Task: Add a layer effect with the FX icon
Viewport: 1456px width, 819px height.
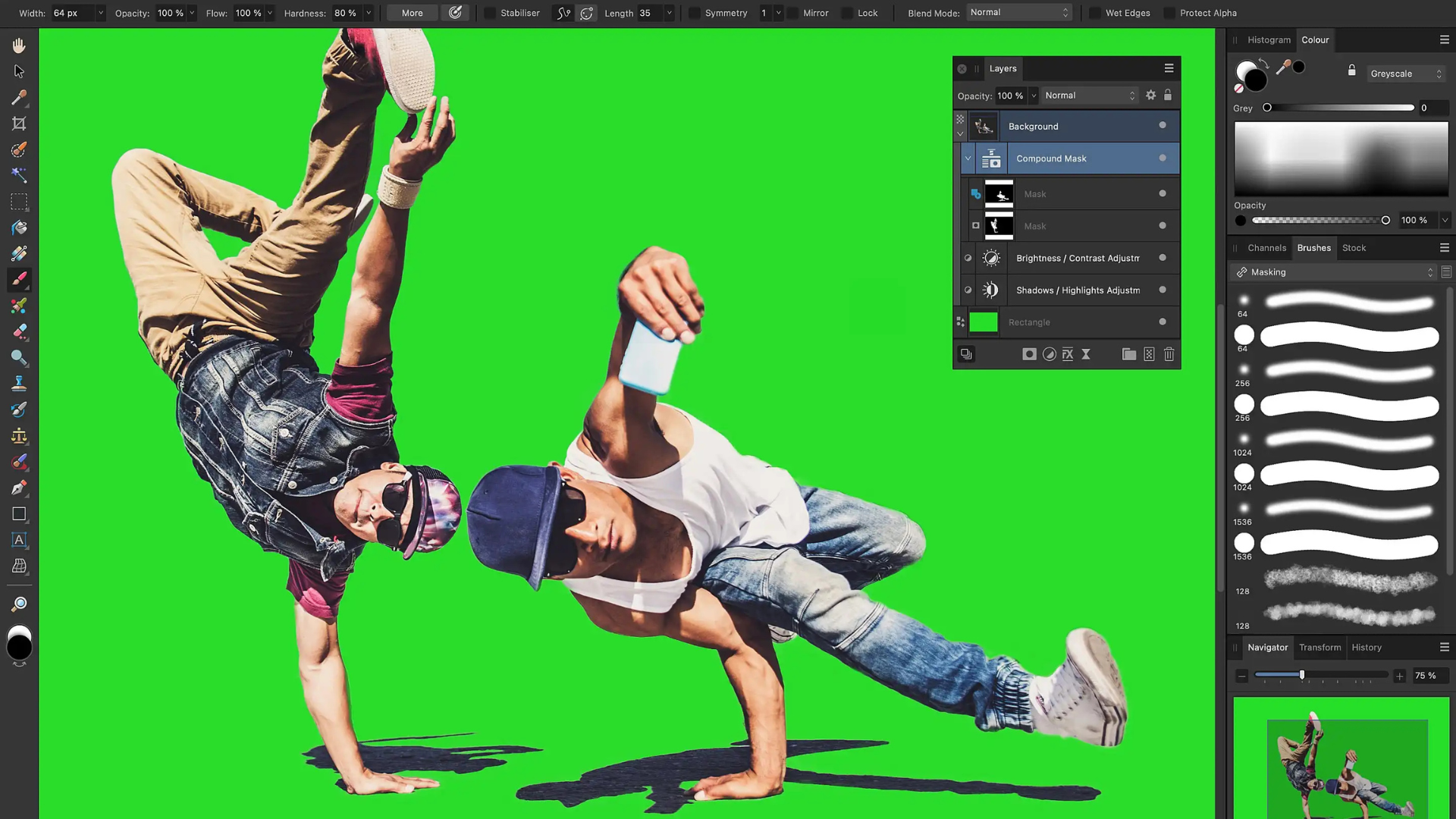Action: 1068,354
